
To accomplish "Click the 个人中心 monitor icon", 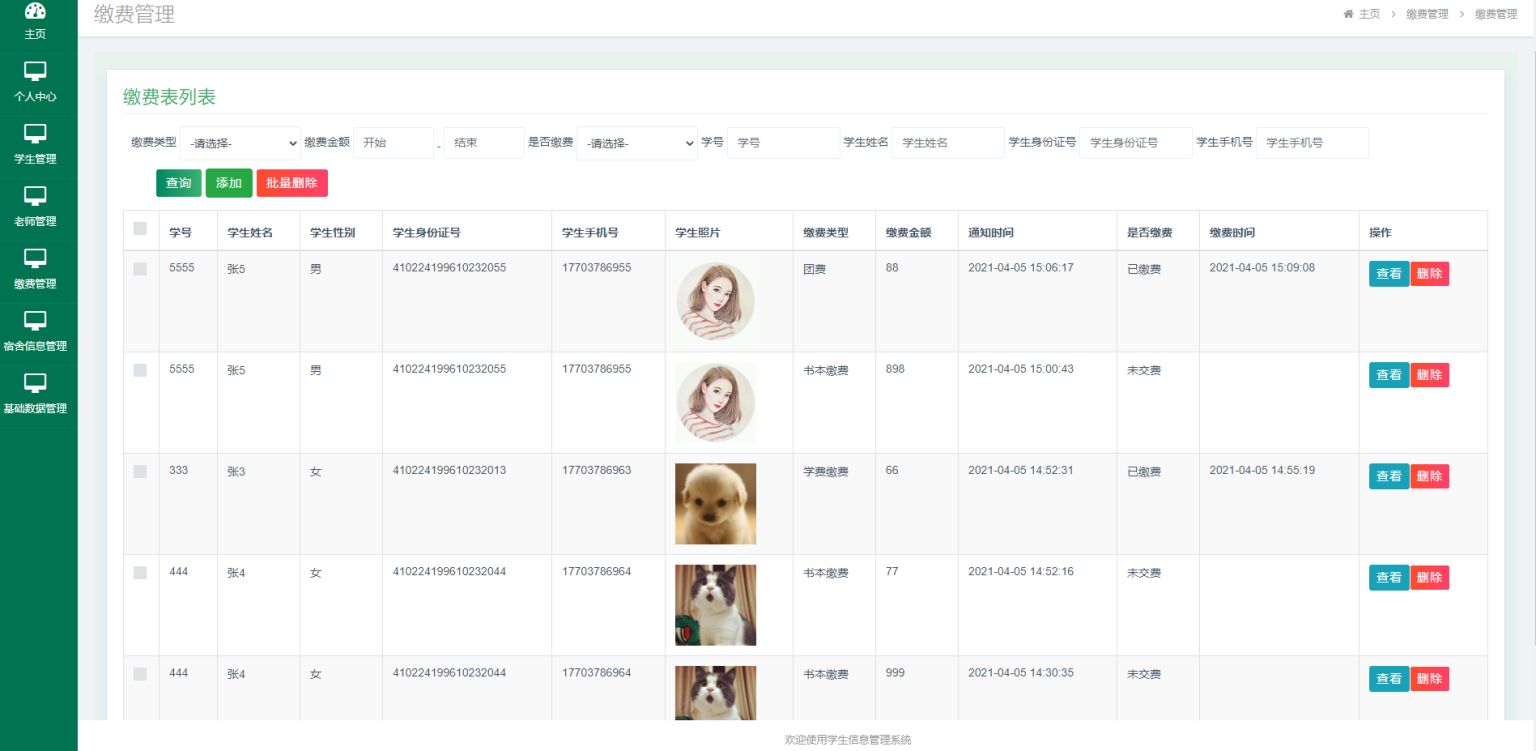I will tap(35, 71).
